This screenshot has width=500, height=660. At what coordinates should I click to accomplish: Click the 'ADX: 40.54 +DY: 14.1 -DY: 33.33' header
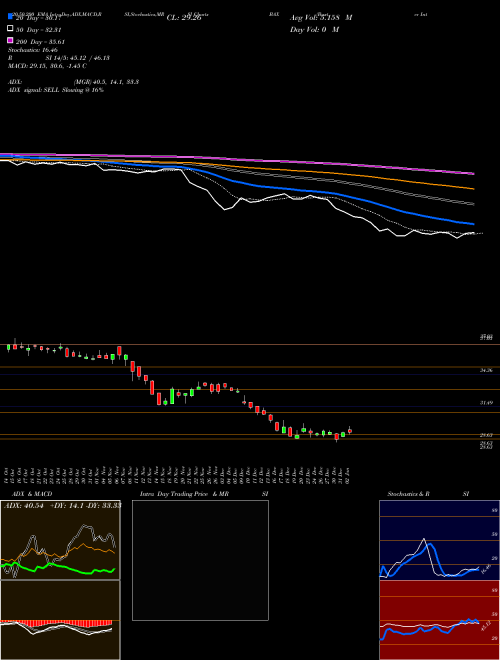click(x=63, y=505)
